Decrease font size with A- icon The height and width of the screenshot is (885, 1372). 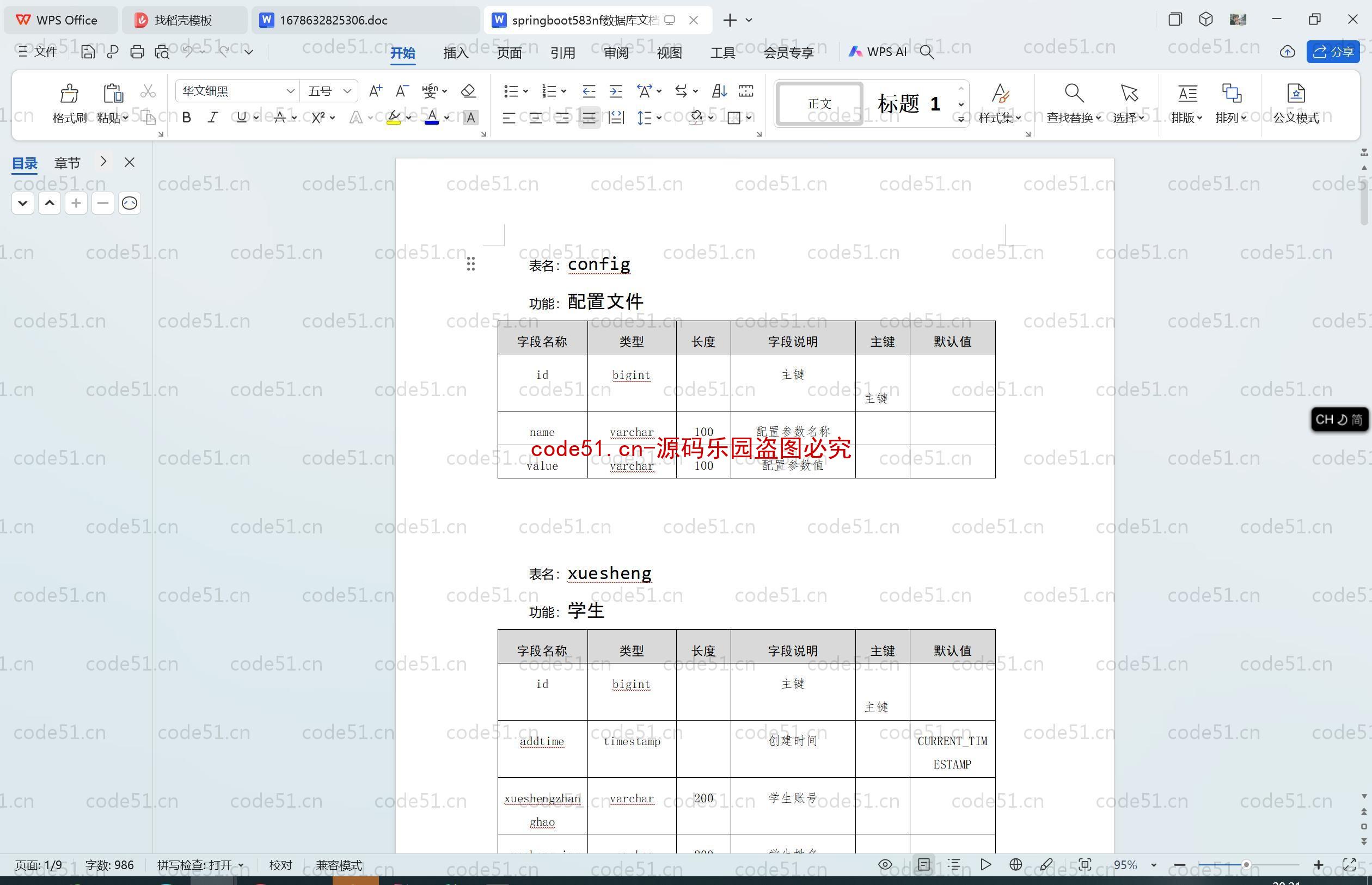[402, 91]
